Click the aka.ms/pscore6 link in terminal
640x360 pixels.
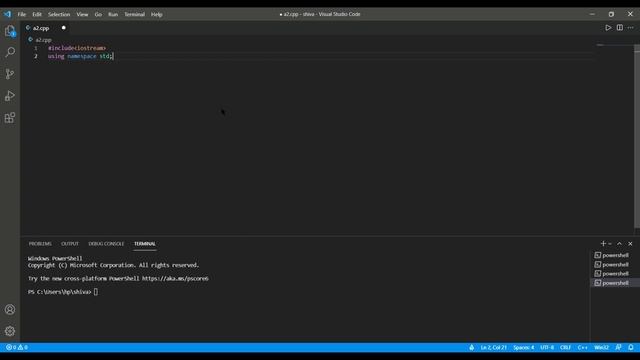(175, 278)
